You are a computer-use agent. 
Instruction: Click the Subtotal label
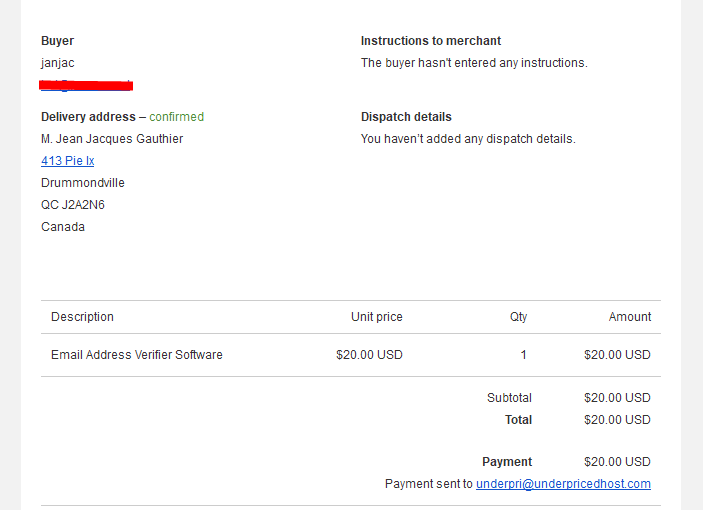pyautogui.click(x=509, y=398)
